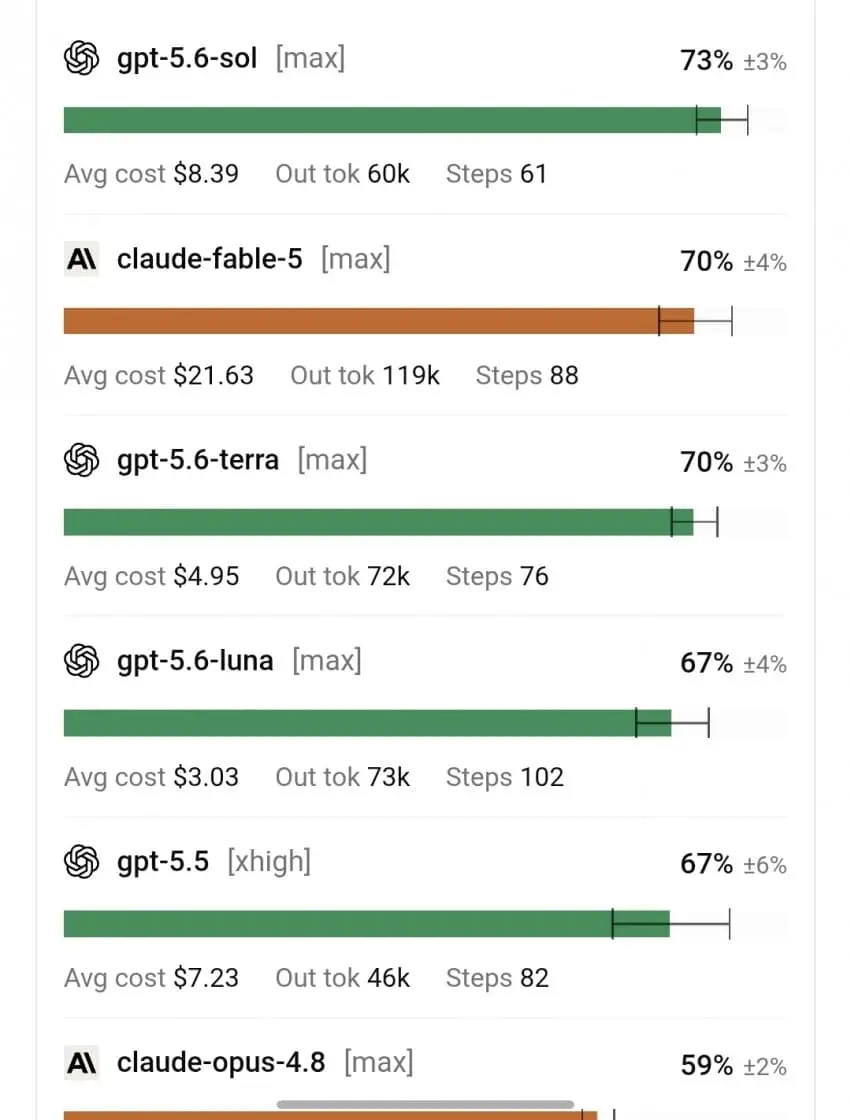Click the 73% score for gpt-5.6-sol
850x1120 pixels.
point(706,61)
